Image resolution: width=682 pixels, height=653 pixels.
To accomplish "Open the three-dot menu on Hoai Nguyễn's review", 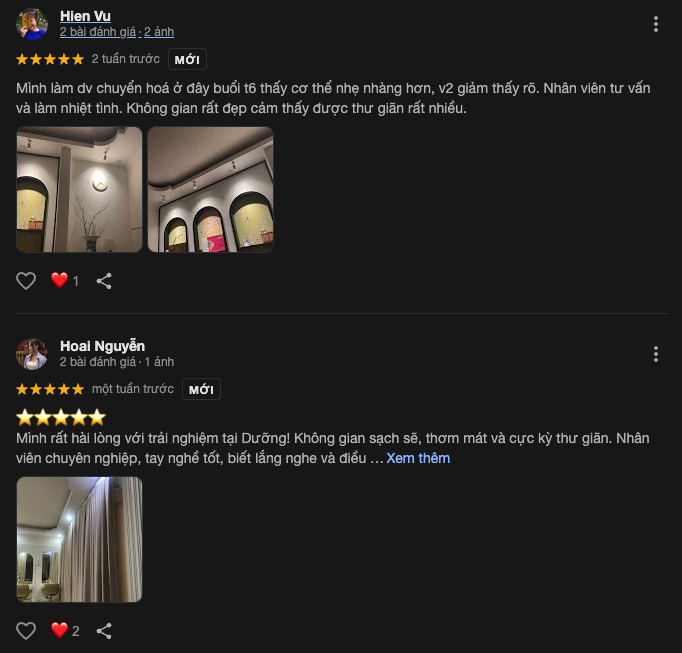I will 655,354.
